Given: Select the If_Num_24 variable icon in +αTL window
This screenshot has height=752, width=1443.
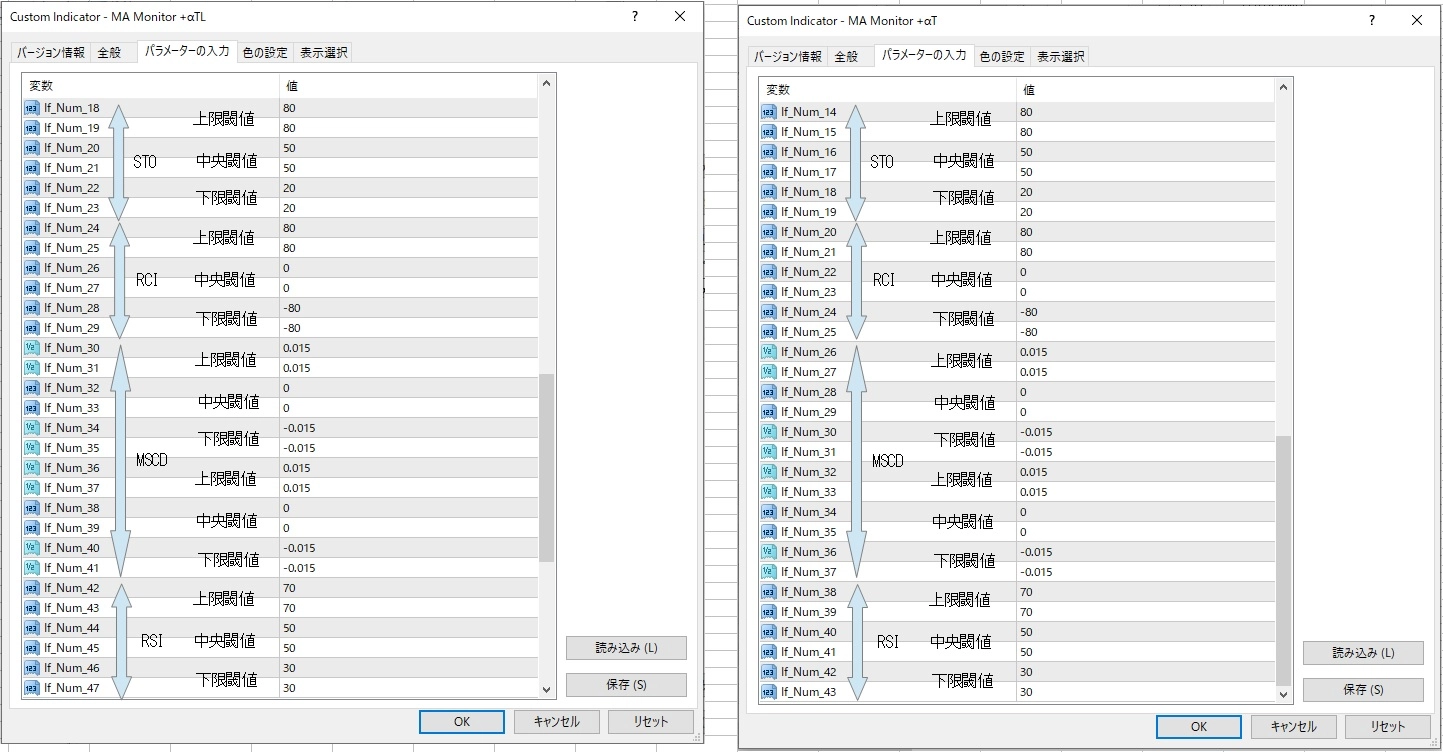Looking at the screenshot, I should tap(32, 228).
